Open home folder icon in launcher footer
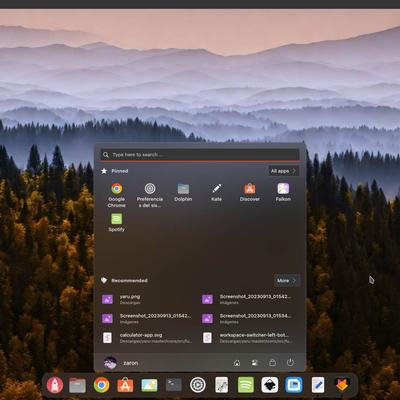 [x=237, y=363]
